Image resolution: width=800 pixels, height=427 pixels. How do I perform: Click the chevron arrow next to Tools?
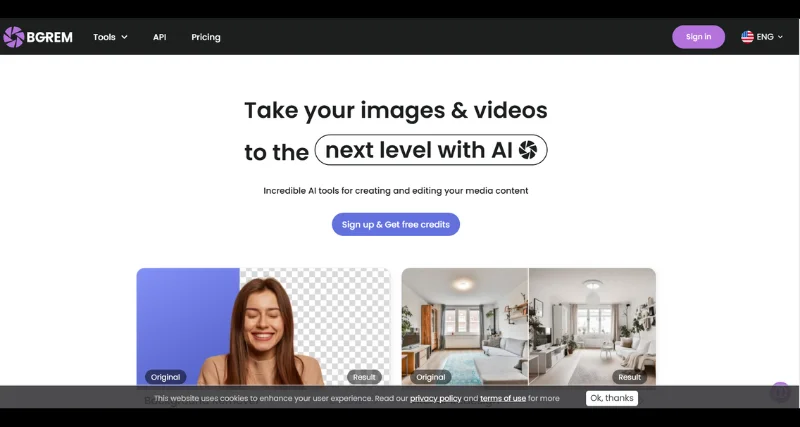pyautogui.click(x=125, y=37)
